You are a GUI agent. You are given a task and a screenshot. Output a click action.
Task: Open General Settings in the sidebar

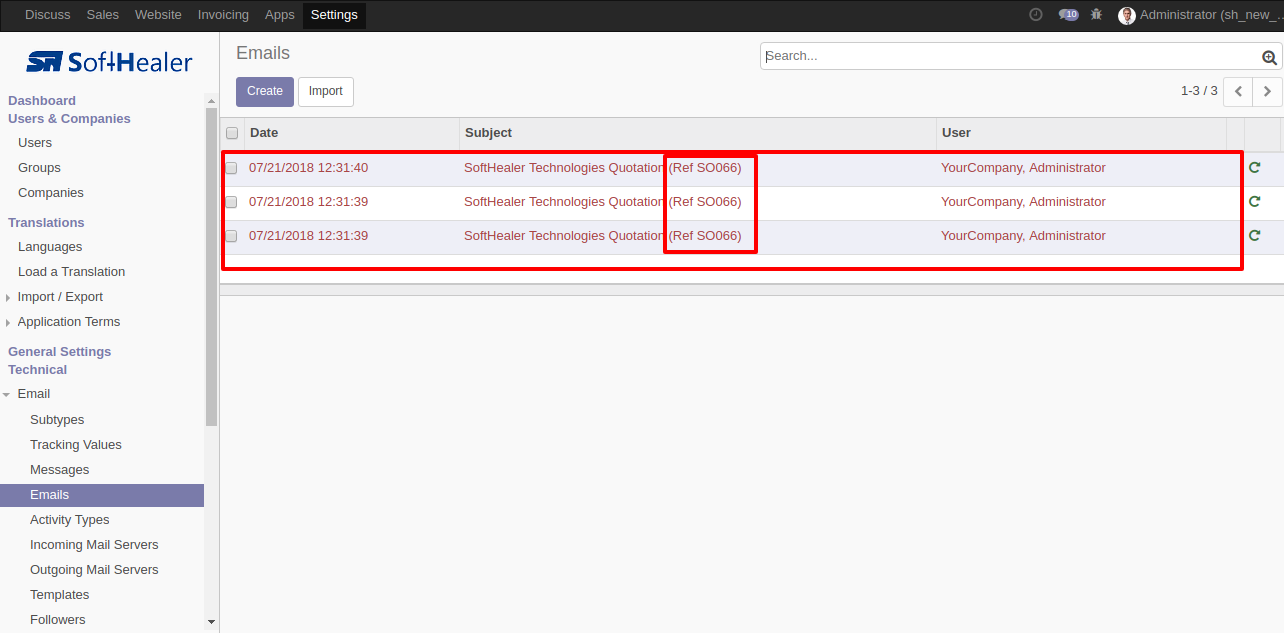pyautogui.click(x=60, y=352)
